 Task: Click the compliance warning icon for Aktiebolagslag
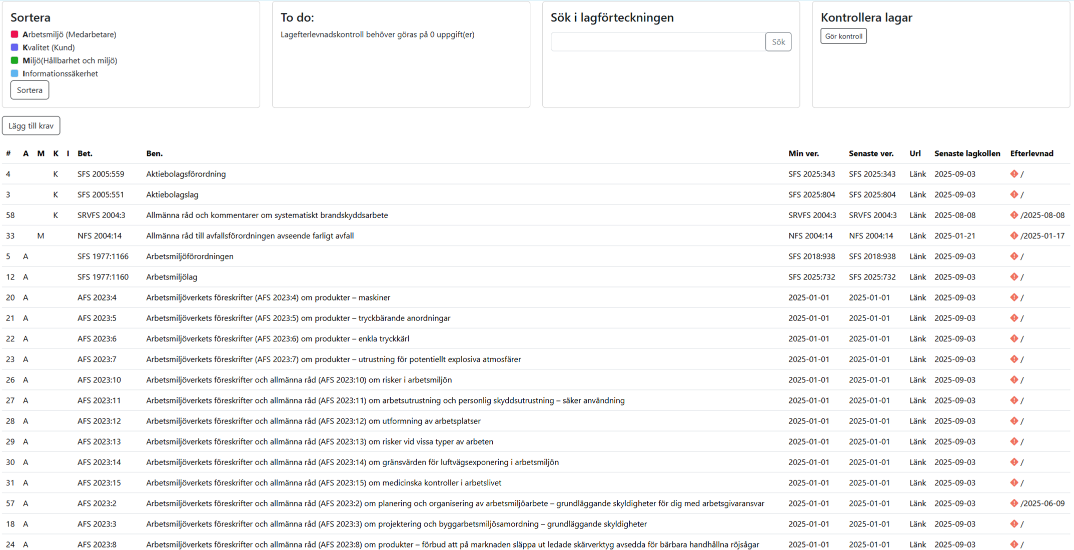click(1014, 195)
